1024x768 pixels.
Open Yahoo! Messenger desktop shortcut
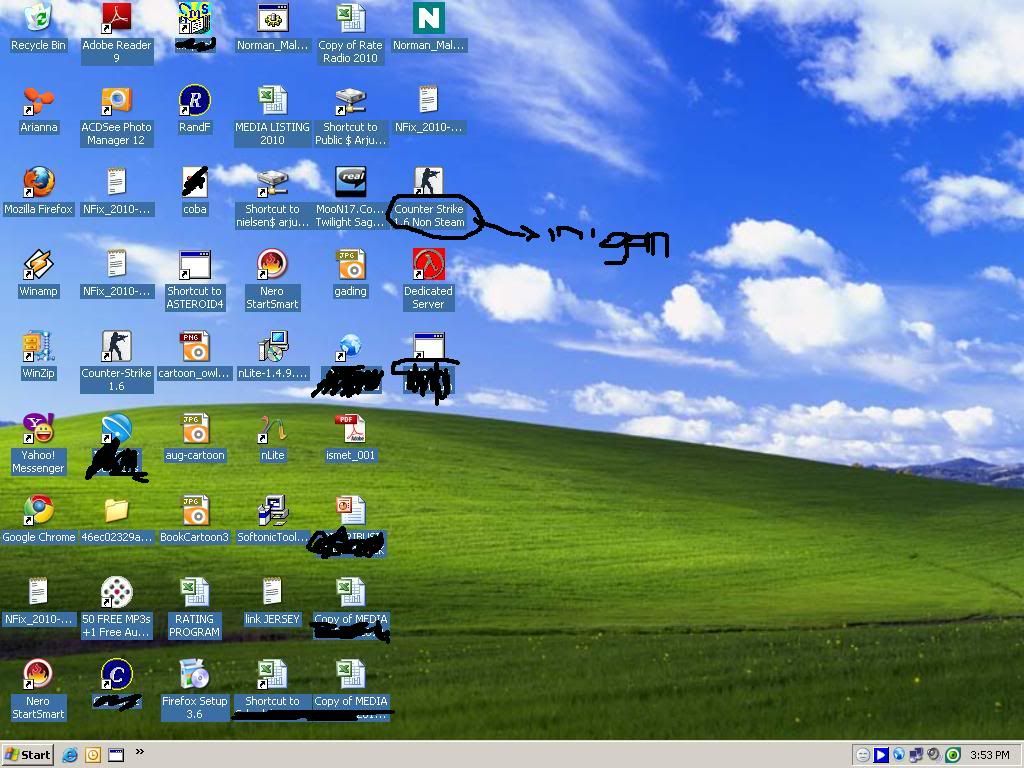pos(39,443)
